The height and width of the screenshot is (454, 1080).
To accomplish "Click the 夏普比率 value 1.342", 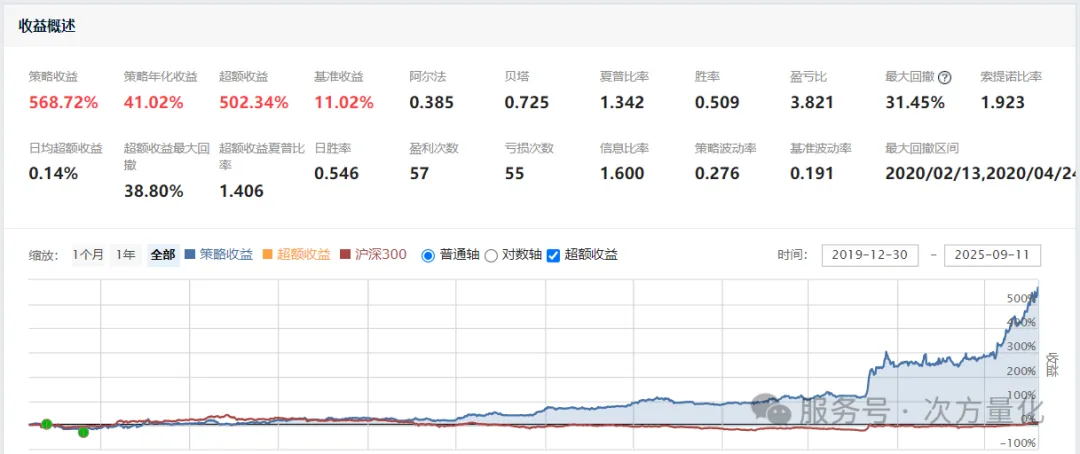I will (x=622, y=102).
